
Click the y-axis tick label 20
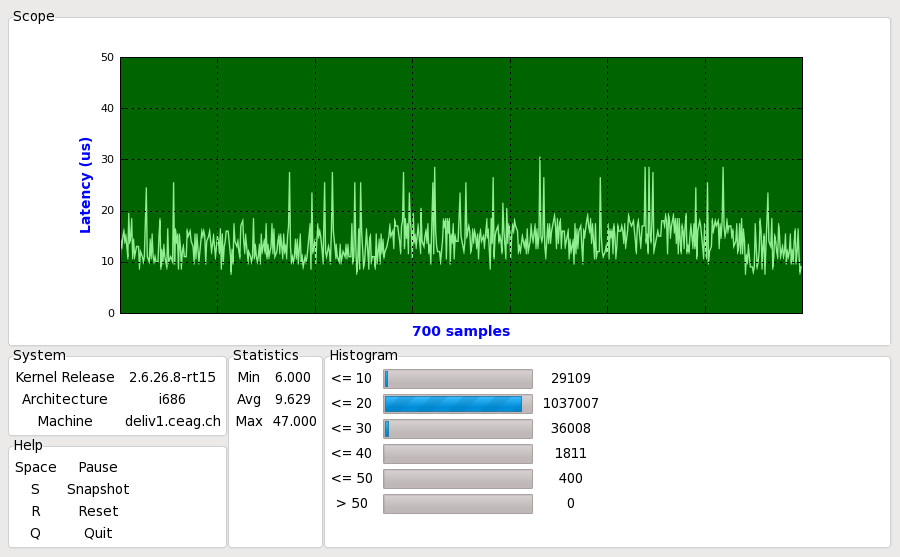coord(107,210)
